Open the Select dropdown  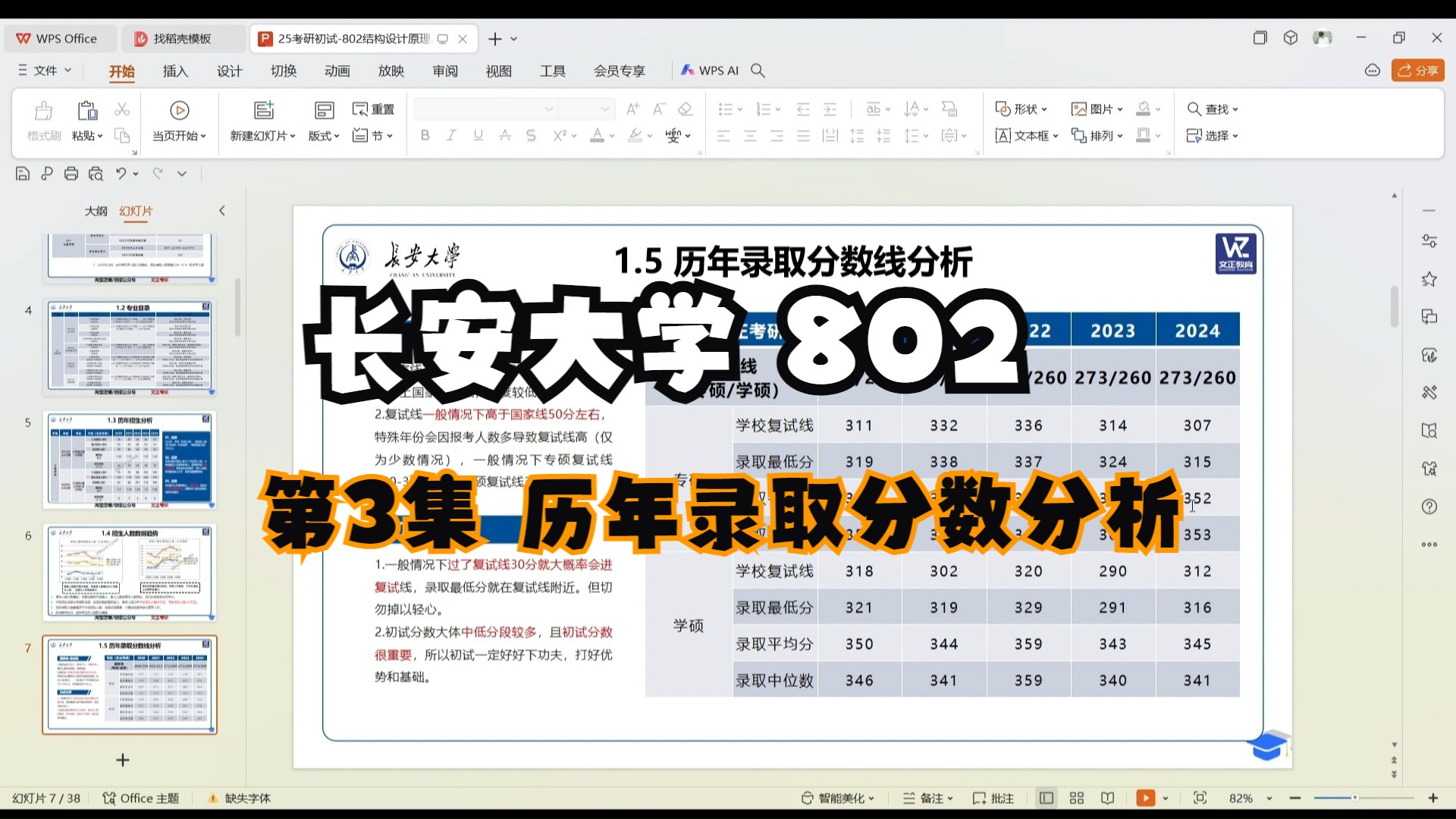(1212, 136)
